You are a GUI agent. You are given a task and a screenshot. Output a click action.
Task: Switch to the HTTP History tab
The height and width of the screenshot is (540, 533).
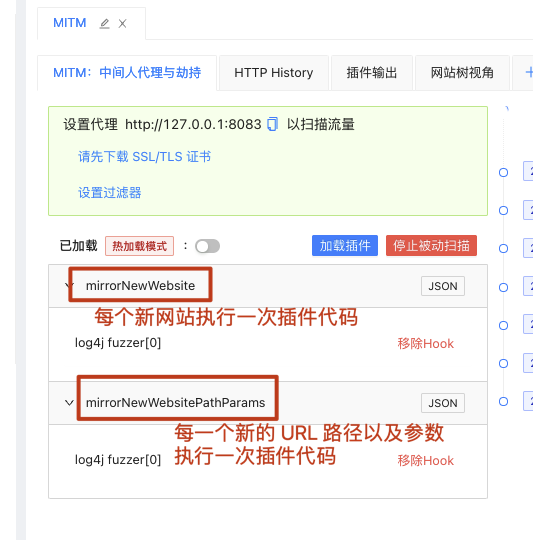tap(274, 73)
